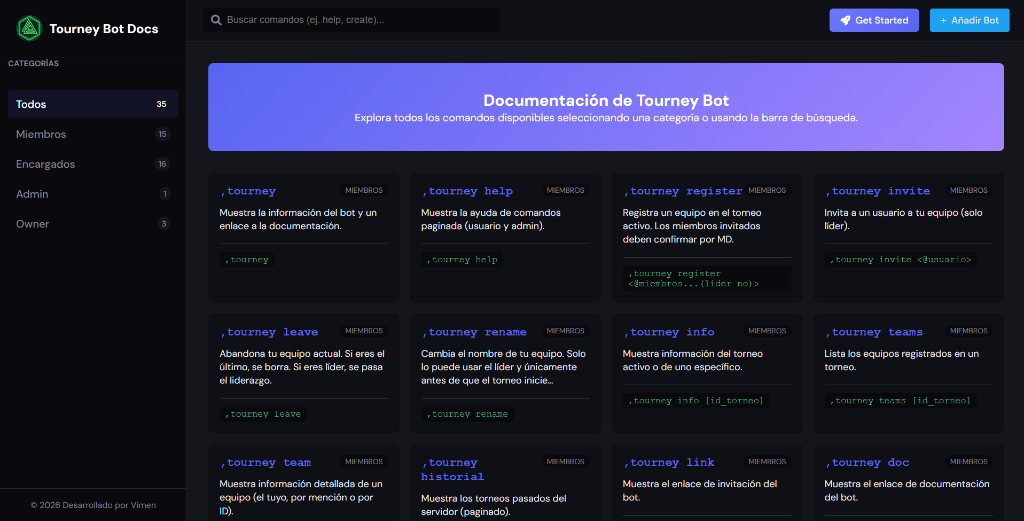Click the MIEMBROS badge on ,tourney teams card
Screen dimensions: 1024x521
[968, 331]
